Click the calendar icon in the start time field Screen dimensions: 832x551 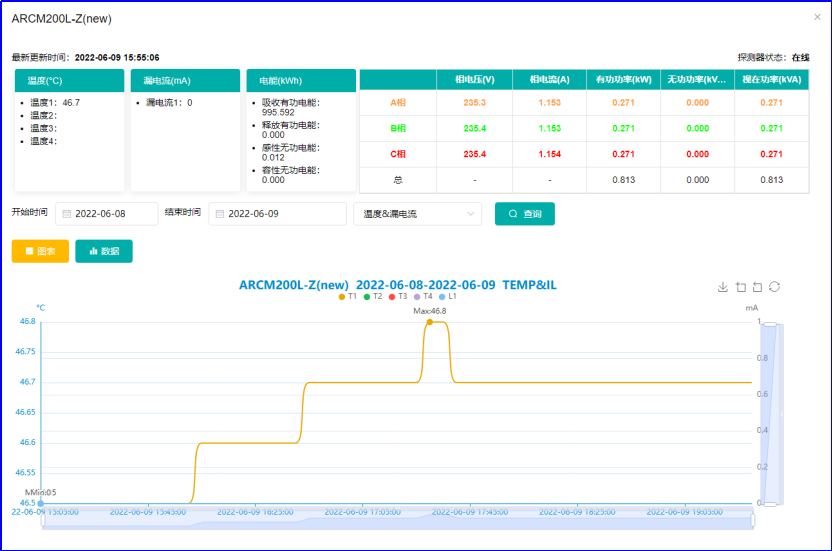[67, 214]
